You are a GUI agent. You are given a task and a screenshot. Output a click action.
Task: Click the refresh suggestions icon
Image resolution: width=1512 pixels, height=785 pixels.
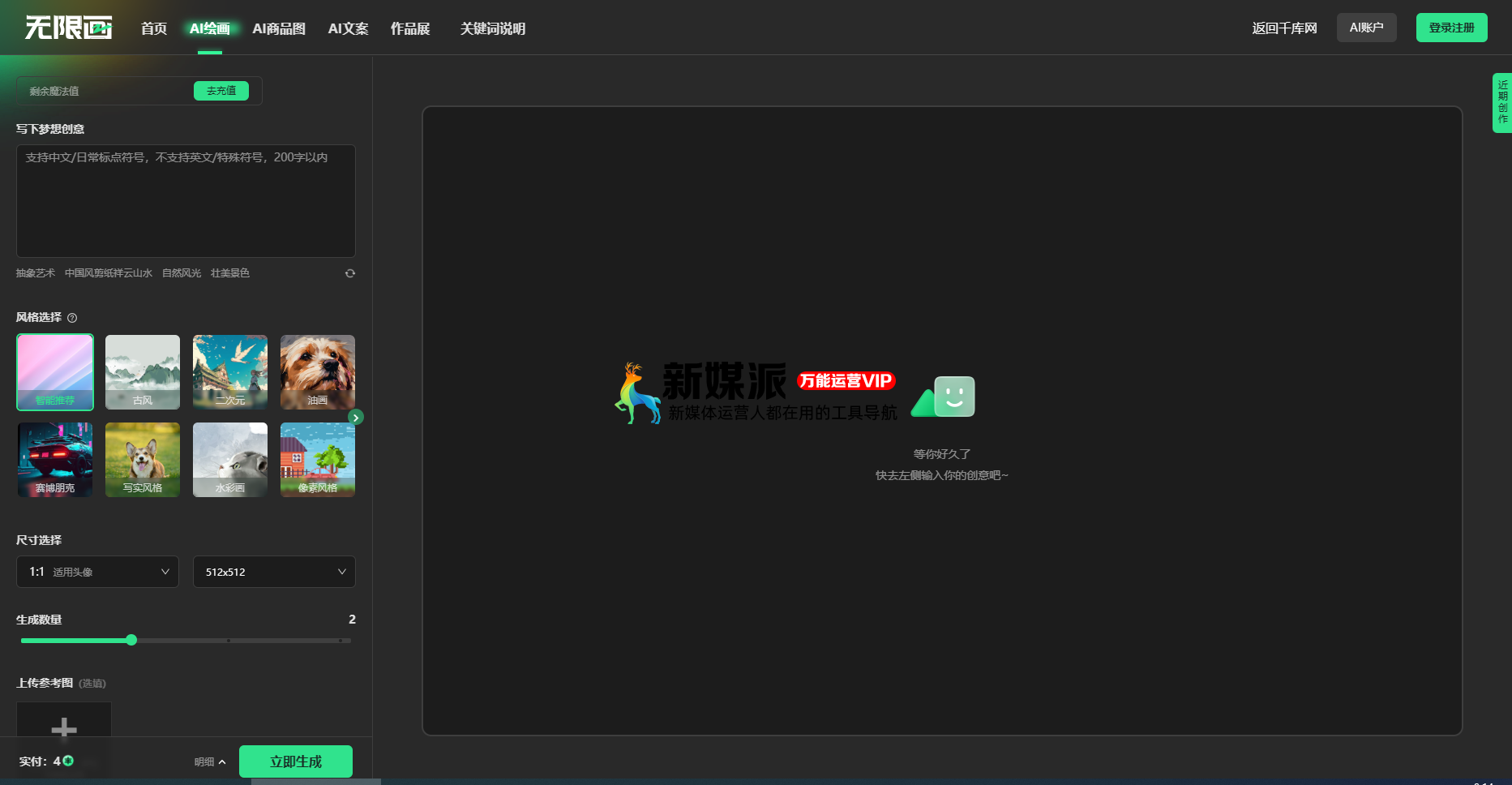(350, 273)
